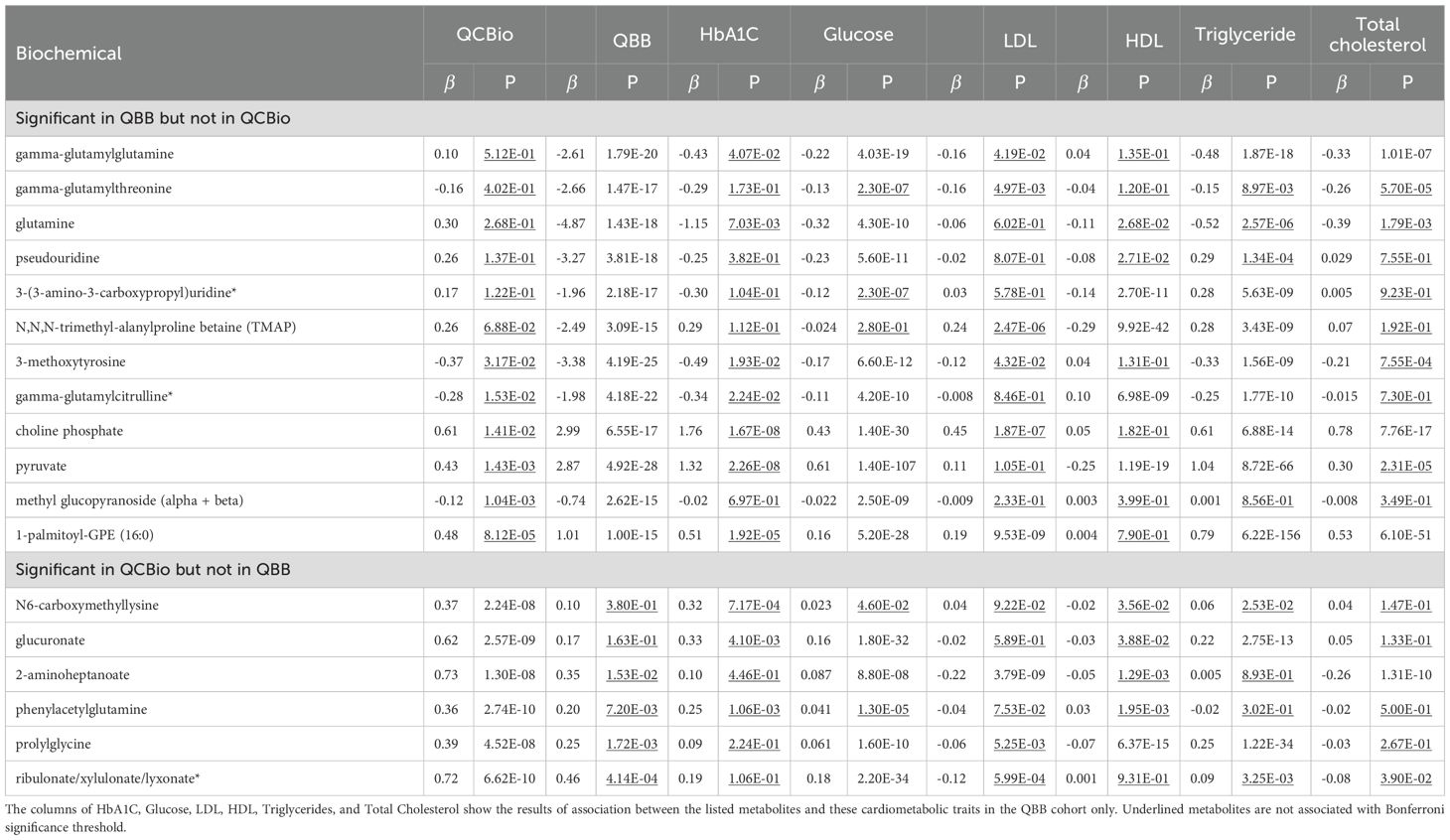This screenshot has width=1450, height=840.
Task: Click the choline phosphate row label
Action: point(69,431)
